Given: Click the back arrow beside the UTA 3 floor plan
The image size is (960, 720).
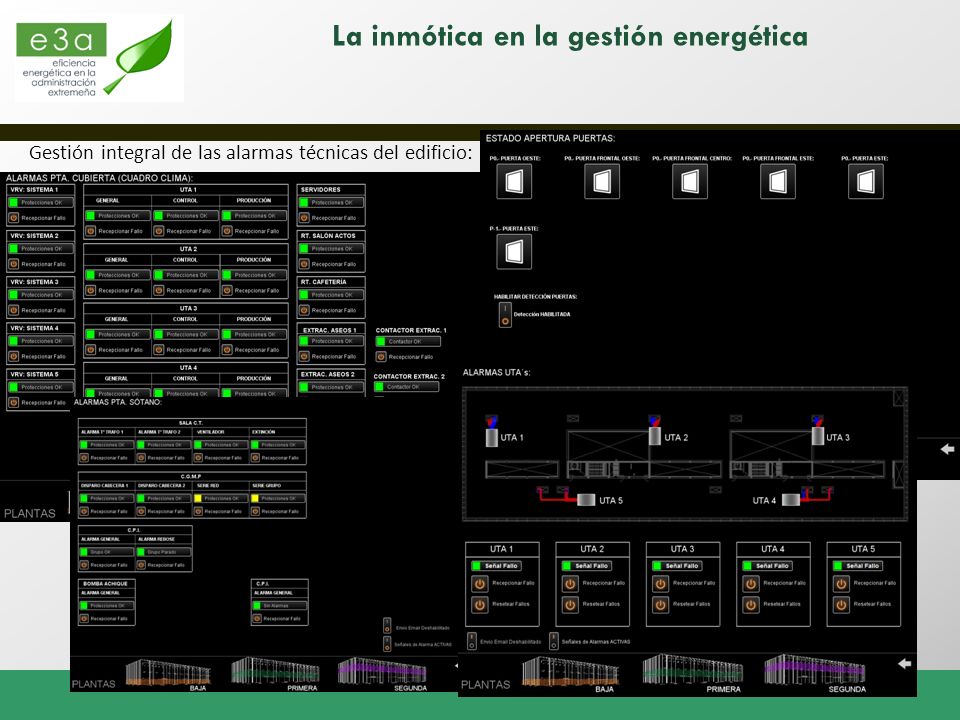Looking at the screenshot, I should (947, 449).
